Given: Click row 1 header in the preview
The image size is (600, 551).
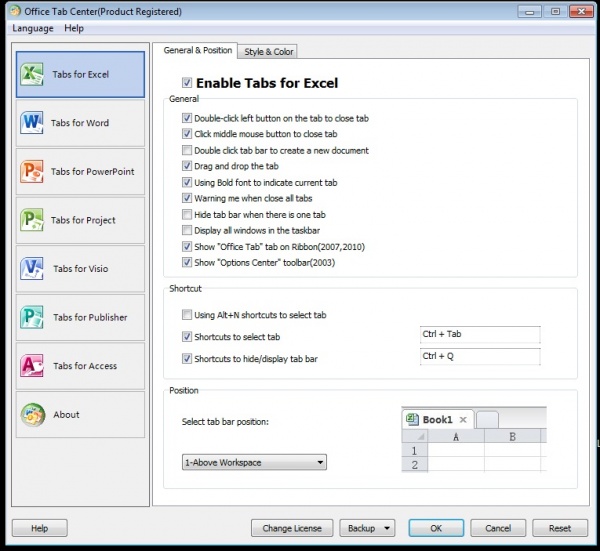Looking at the screenshot, I should (414, 450).
